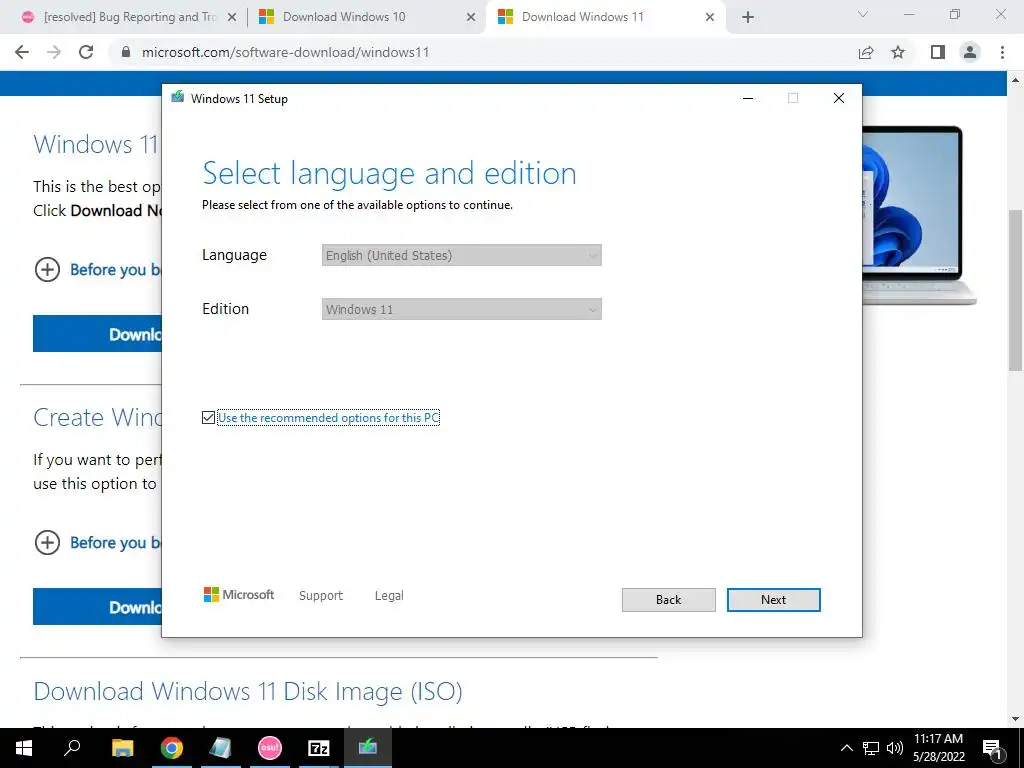Open the notebook app on taskbar
This screenshot has height=768, width=1024.
221,748
